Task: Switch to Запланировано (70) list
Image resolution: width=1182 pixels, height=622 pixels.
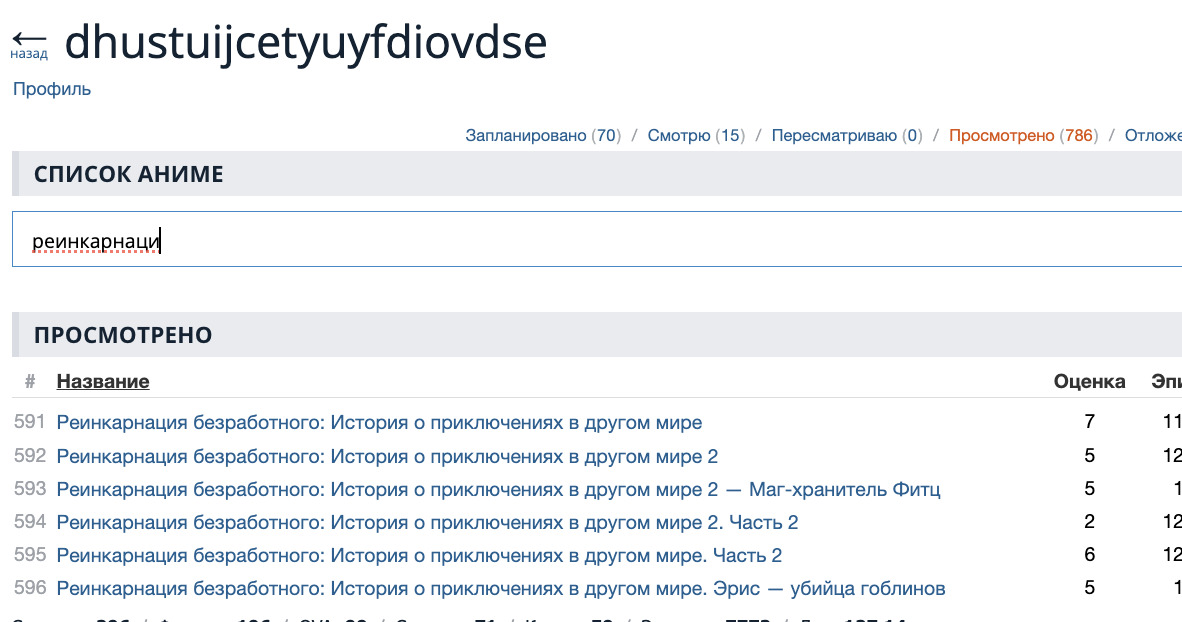Action: tap(542, 135)
